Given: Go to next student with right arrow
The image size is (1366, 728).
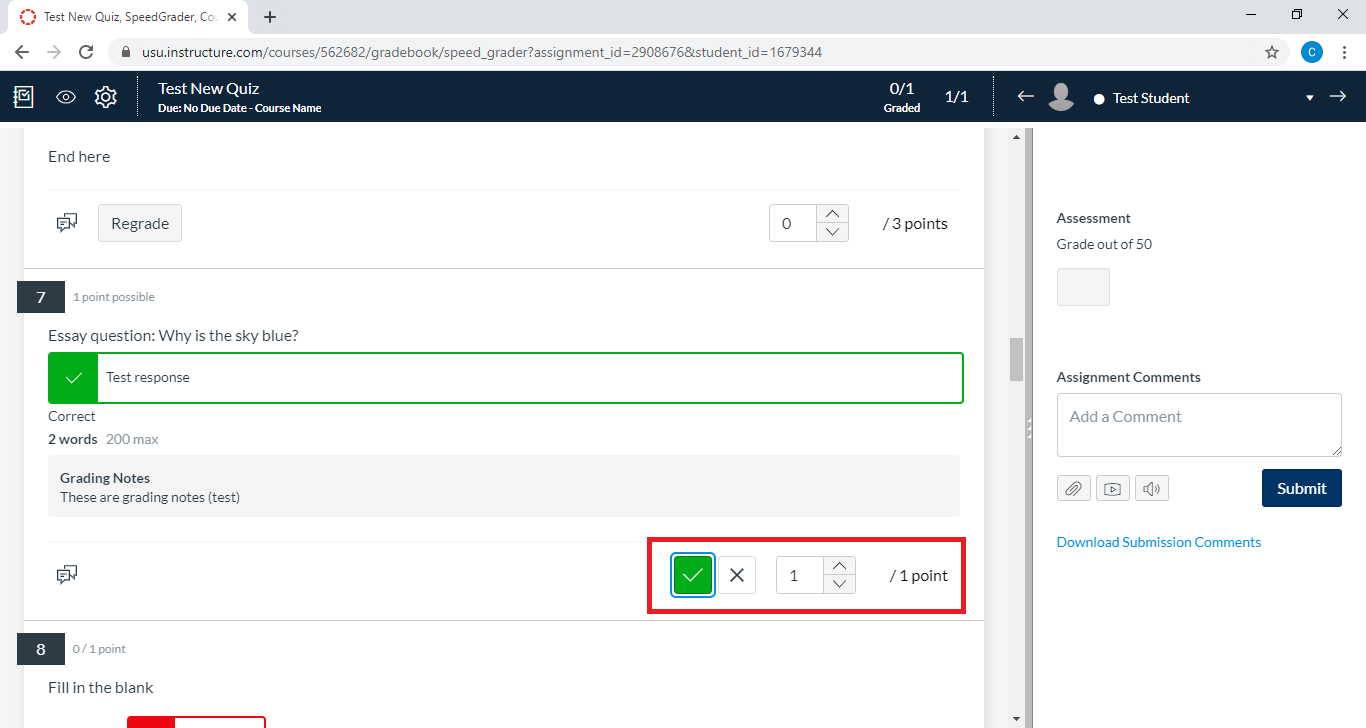Looking at the screenshot, I should click(1338, 96).
